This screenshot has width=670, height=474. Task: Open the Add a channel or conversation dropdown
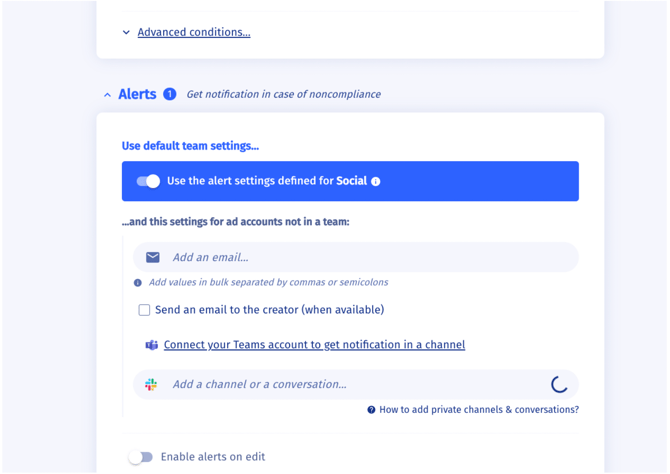pyautogui.click(x=350, y=384)
